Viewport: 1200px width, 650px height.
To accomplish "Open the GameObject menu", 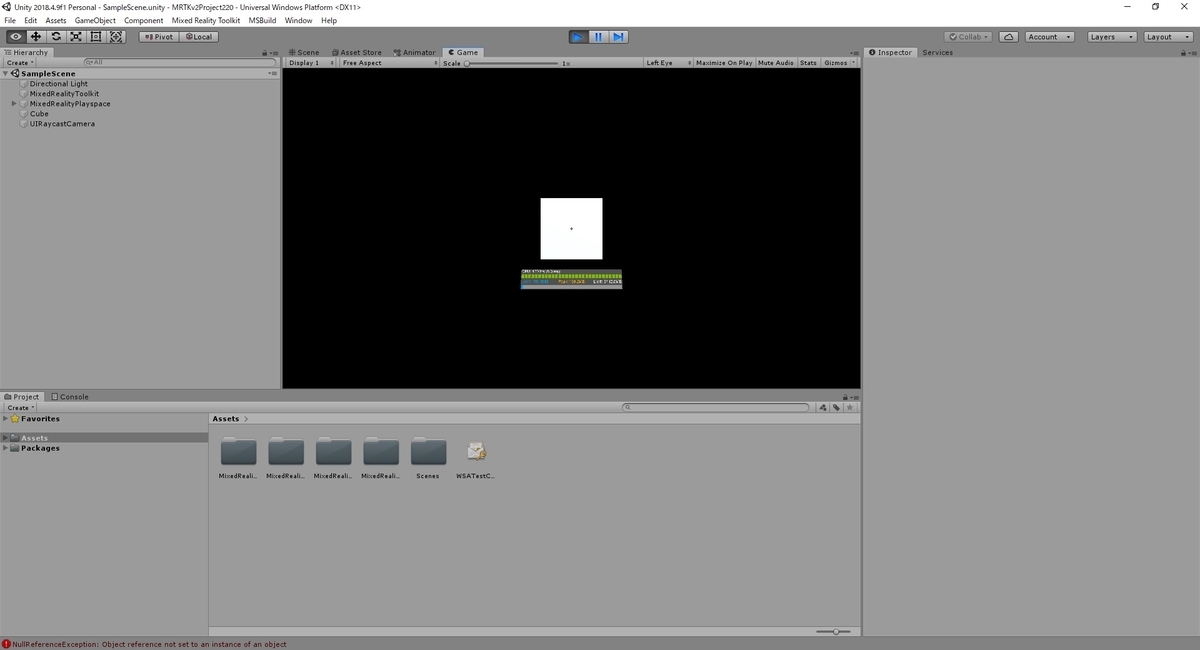I will (95, 20).
